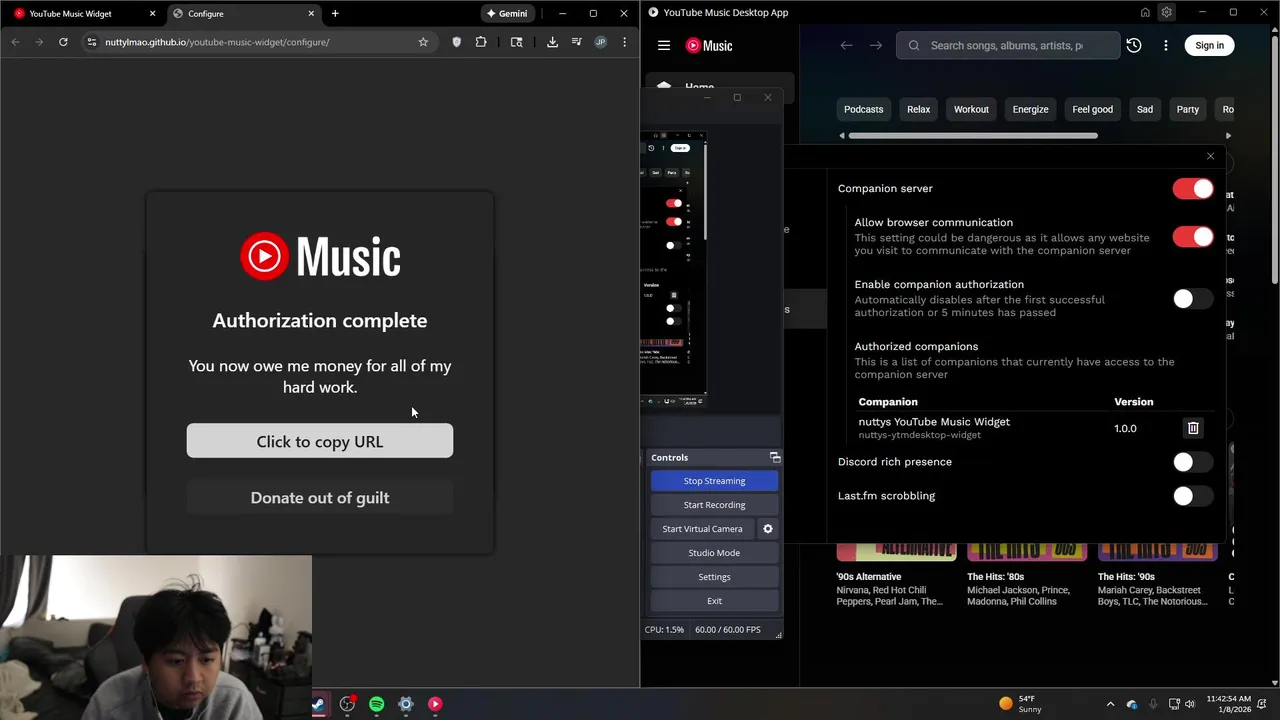The height and width of the screenshot is (720, 1280).
Task: Select the Workout mood chip
Action: click(x=971, y=109)
